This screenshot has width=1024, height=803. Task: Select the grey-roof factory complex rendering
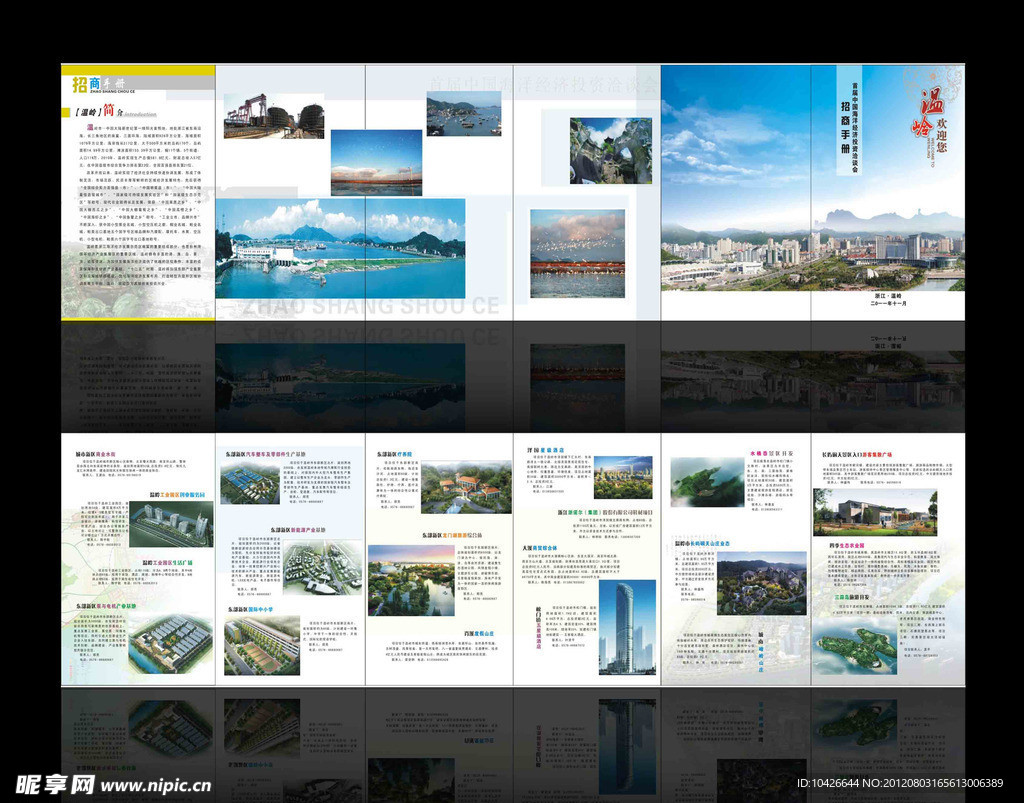pos(171,644)
